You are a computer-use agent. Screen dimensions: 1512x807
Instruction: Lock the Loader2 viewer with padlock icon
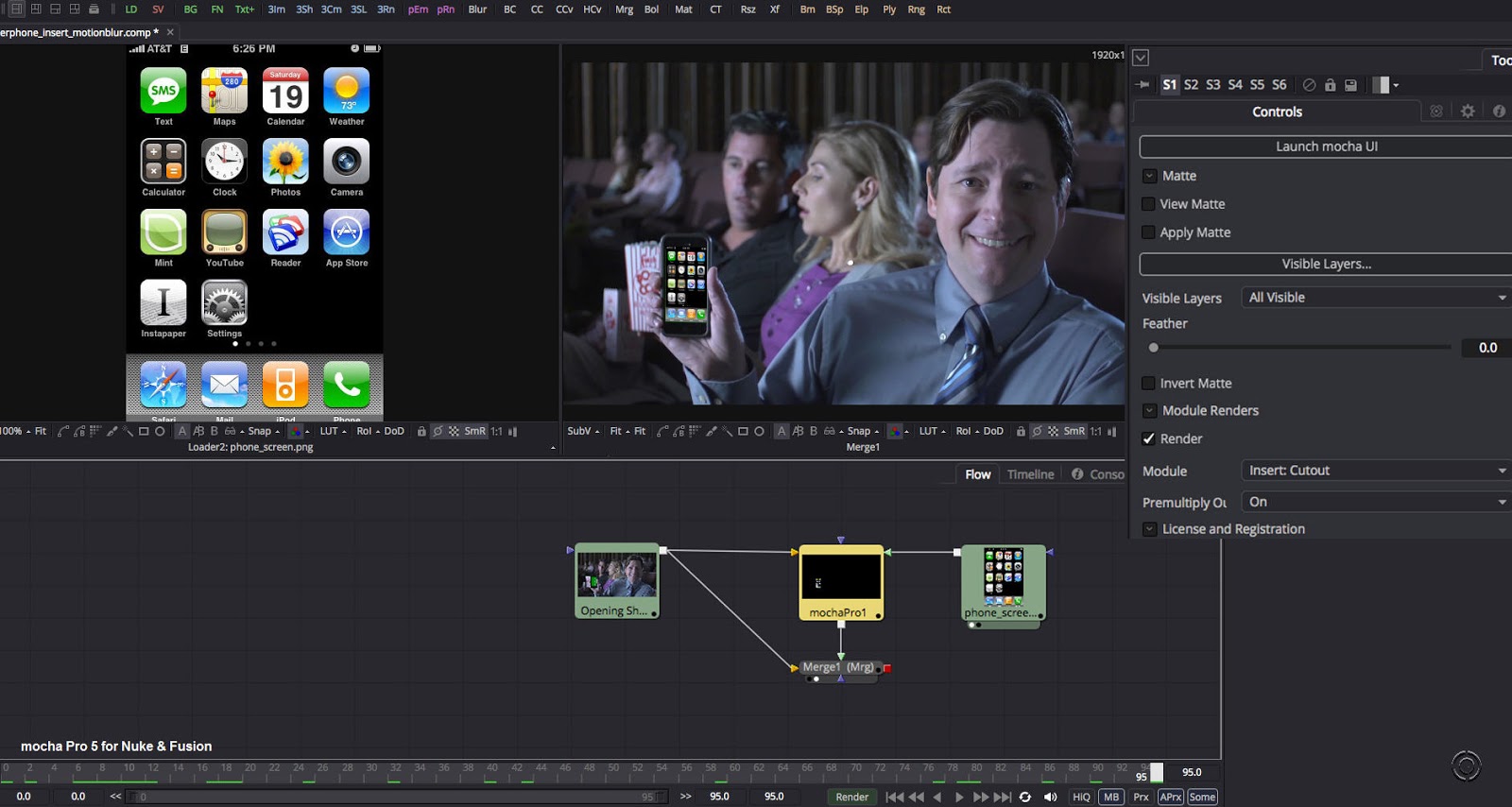pyautogui.click(x=421, y=431)
